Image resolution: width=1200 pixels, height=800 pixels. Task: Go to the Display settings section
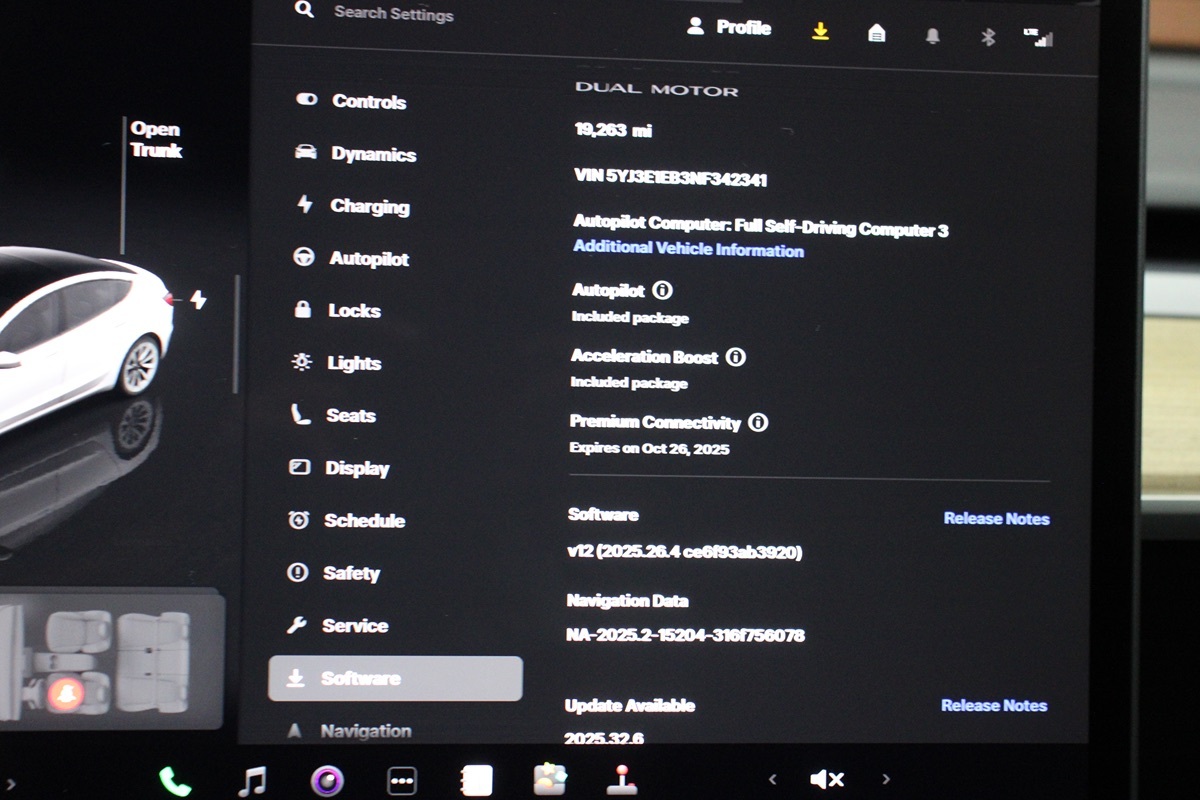(356, 468)
